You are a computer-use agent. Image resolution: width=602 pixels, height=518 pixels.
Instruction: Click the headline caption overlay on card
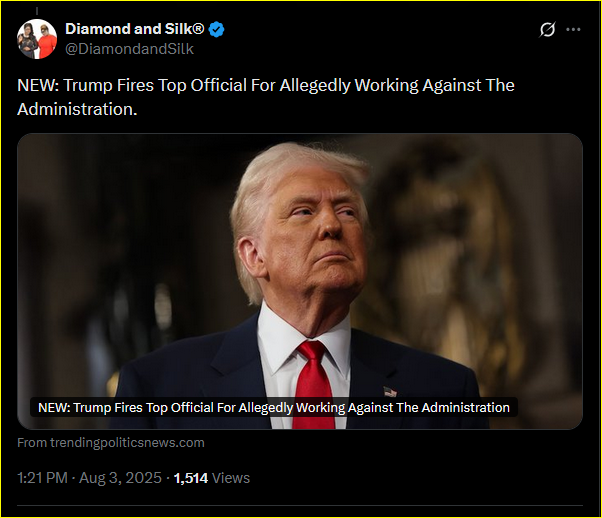tap(274, 407)
